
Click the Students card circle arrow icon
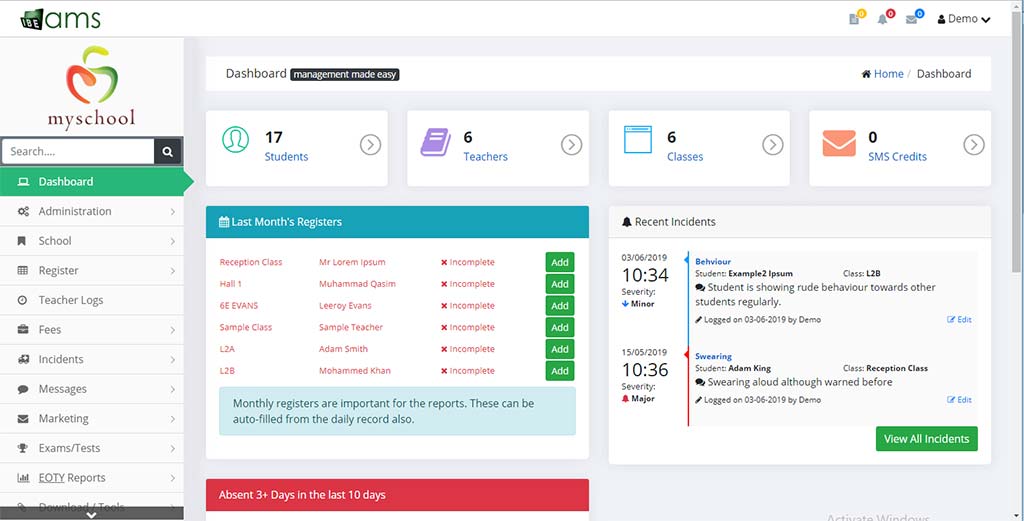tap(370, 146)
